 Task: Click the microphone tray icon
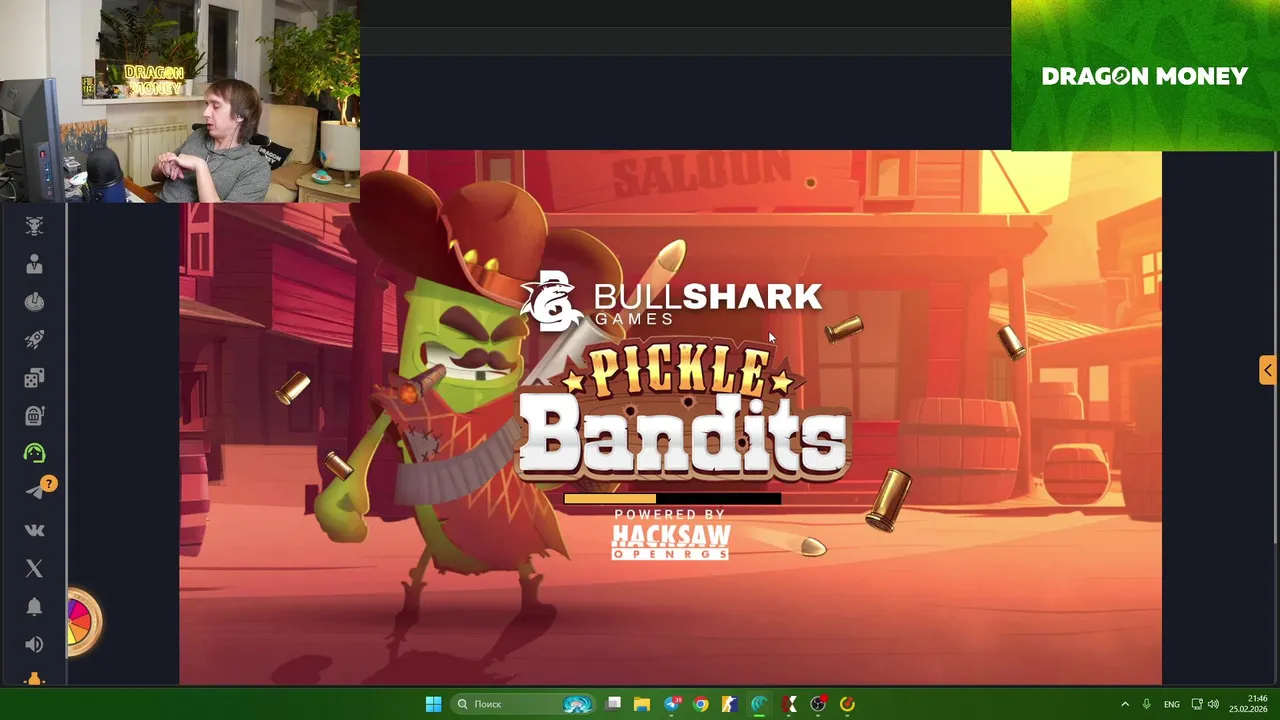point(1147,704)
